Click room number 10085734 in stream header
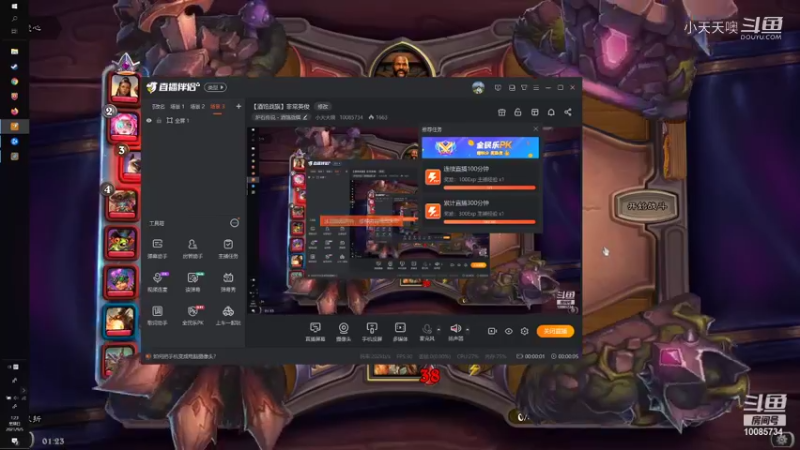Image resolution: width=800 pixels, height=450 pixels. click(x=351, y=117)
